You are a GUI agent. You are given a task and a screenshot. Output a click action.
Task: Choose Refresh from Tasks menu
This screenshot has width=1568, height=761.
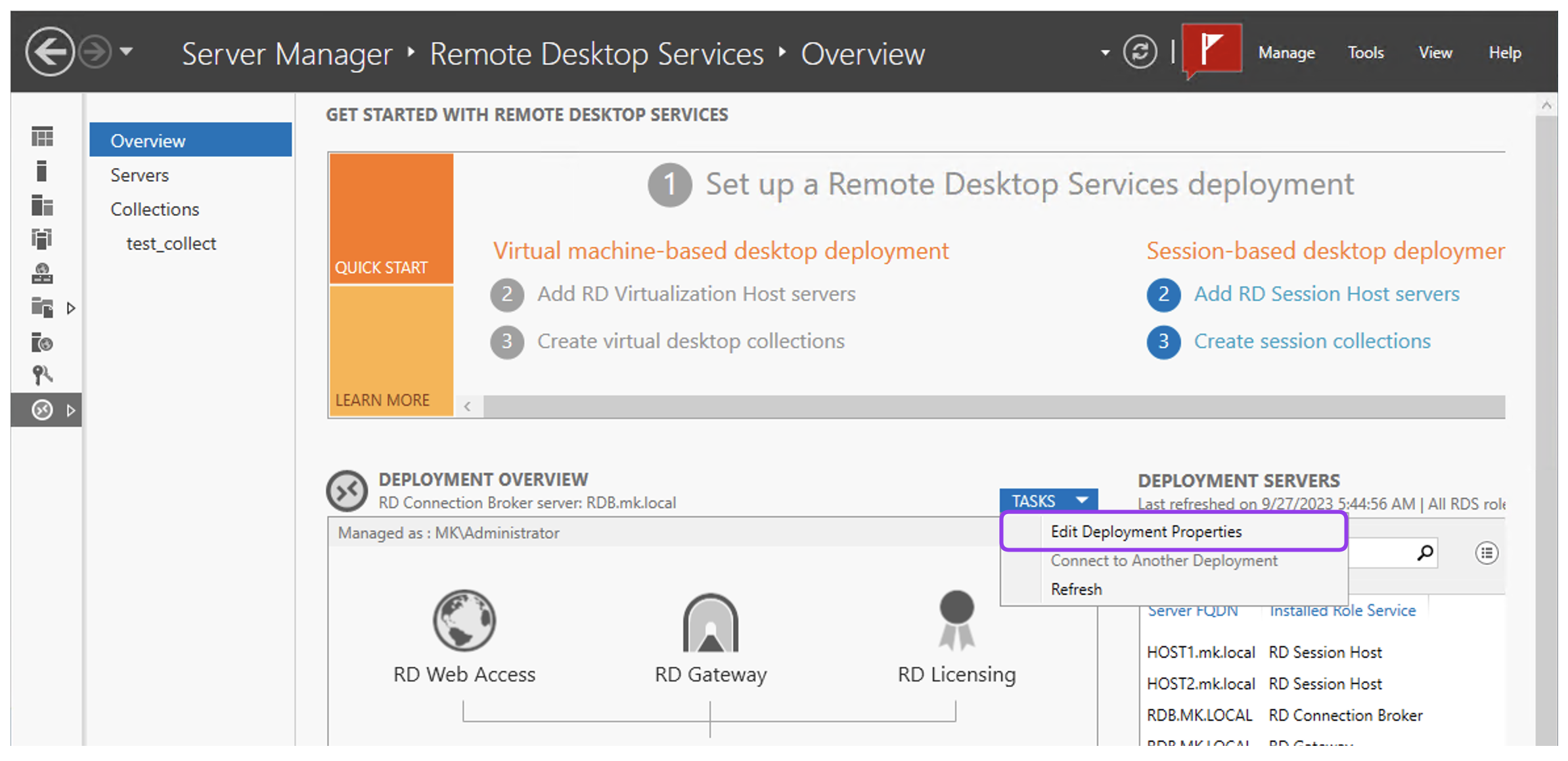tap(1175, 589)
